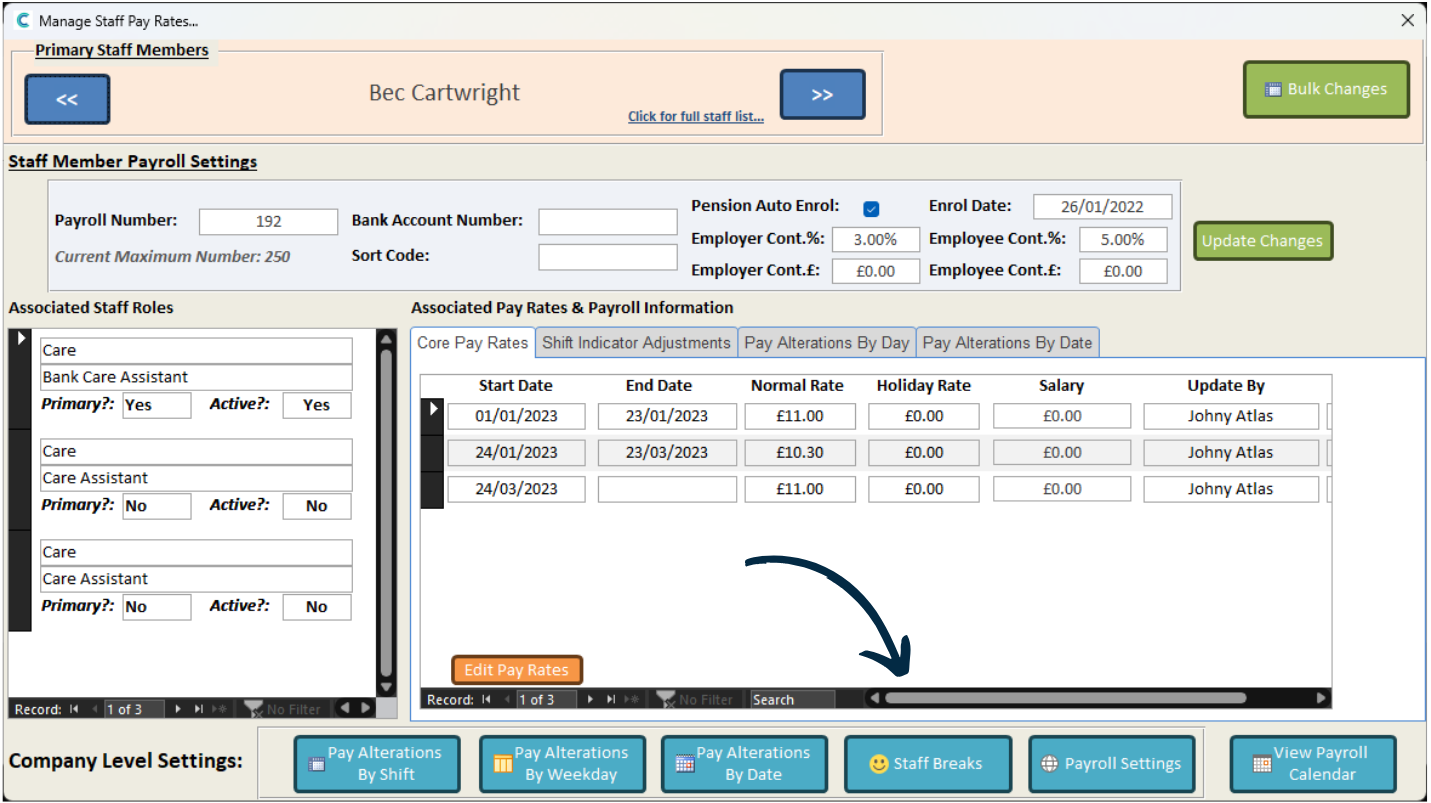The height and width of the screenshot is (803, 1431).
Task: Click Edit Pay Rates button
Action: (x=516, y=670)
